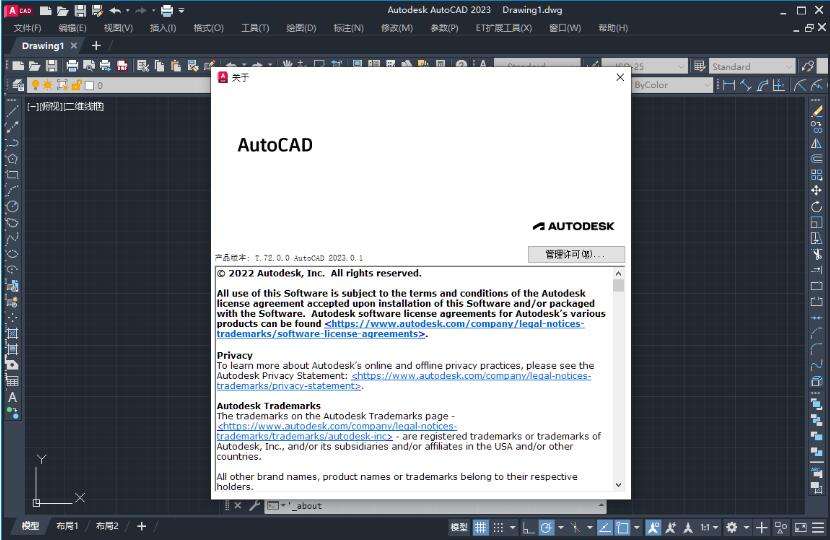Open the Customization menu icon in status bar
The height and width of the screenshot is (540, 830).
point(817,527)
